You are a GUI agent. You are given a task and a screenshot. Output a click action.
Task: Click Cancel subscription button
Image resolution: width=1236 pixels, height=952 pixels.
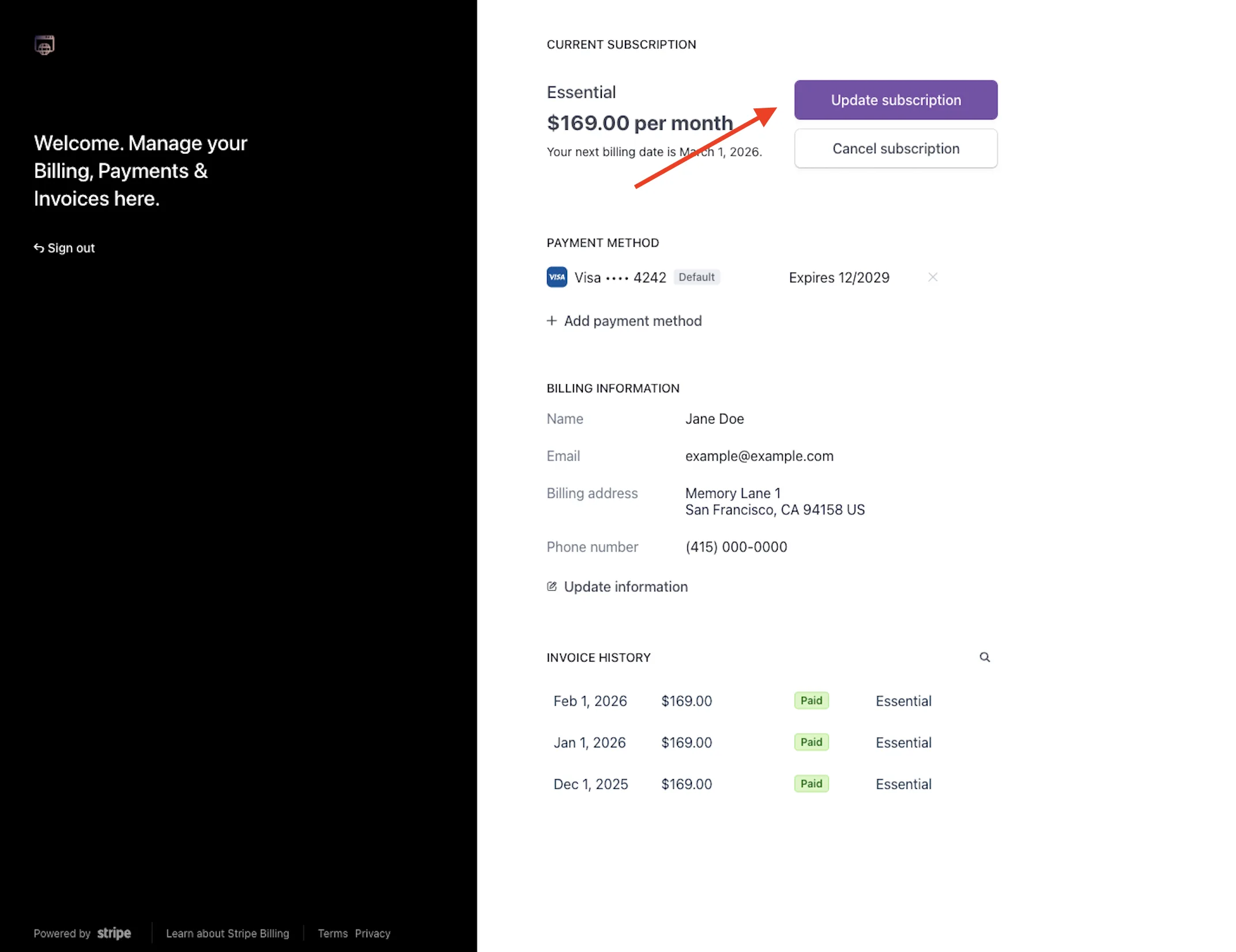(895, 148)
